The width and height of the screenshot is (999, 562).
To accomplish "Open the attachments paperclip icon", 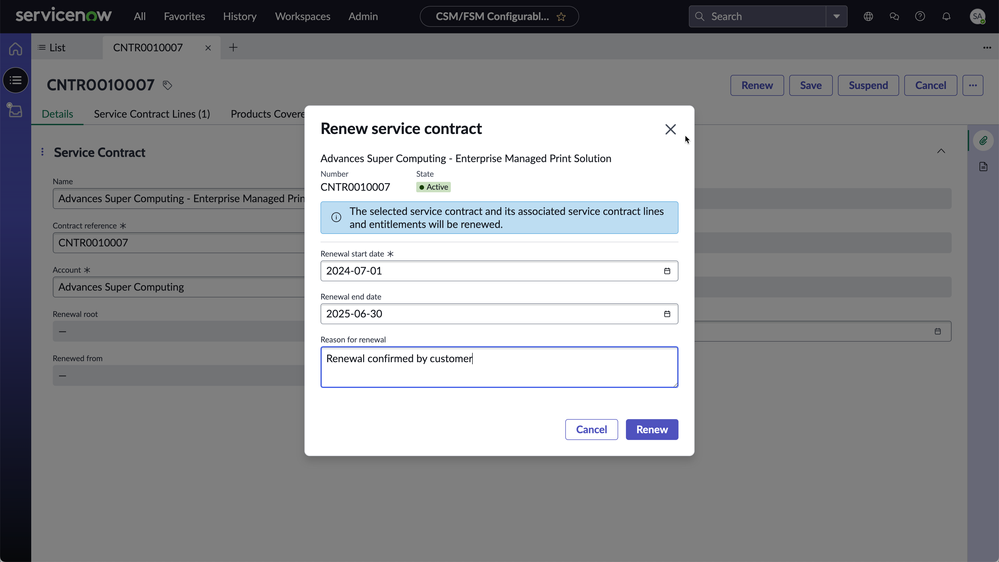I will (x=983, y=141).
